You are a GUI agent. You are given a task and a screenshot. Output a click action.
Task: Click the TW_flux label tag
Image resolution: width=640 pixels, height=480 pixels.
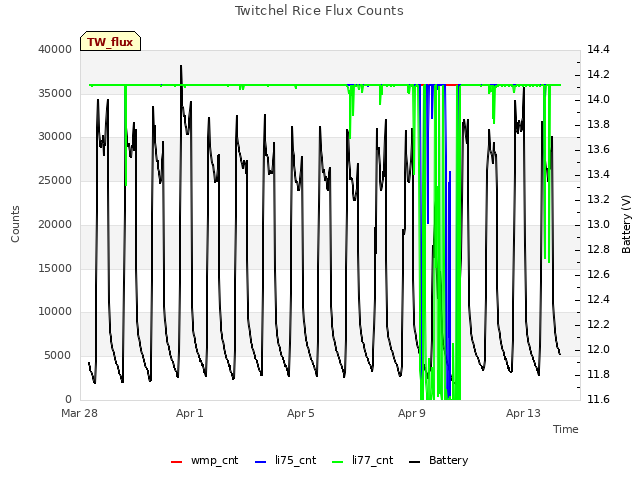pyautogui.click(x=110, y=41)
